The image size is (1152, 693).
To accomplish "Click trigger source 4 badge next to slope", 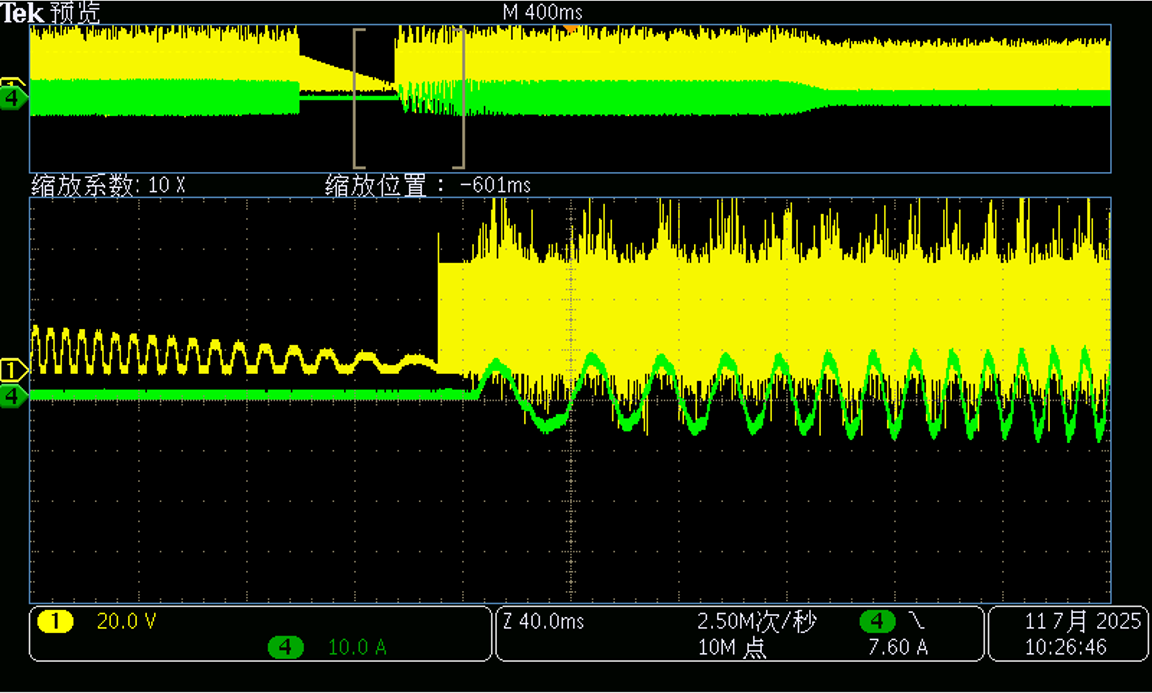I will 877,622.
